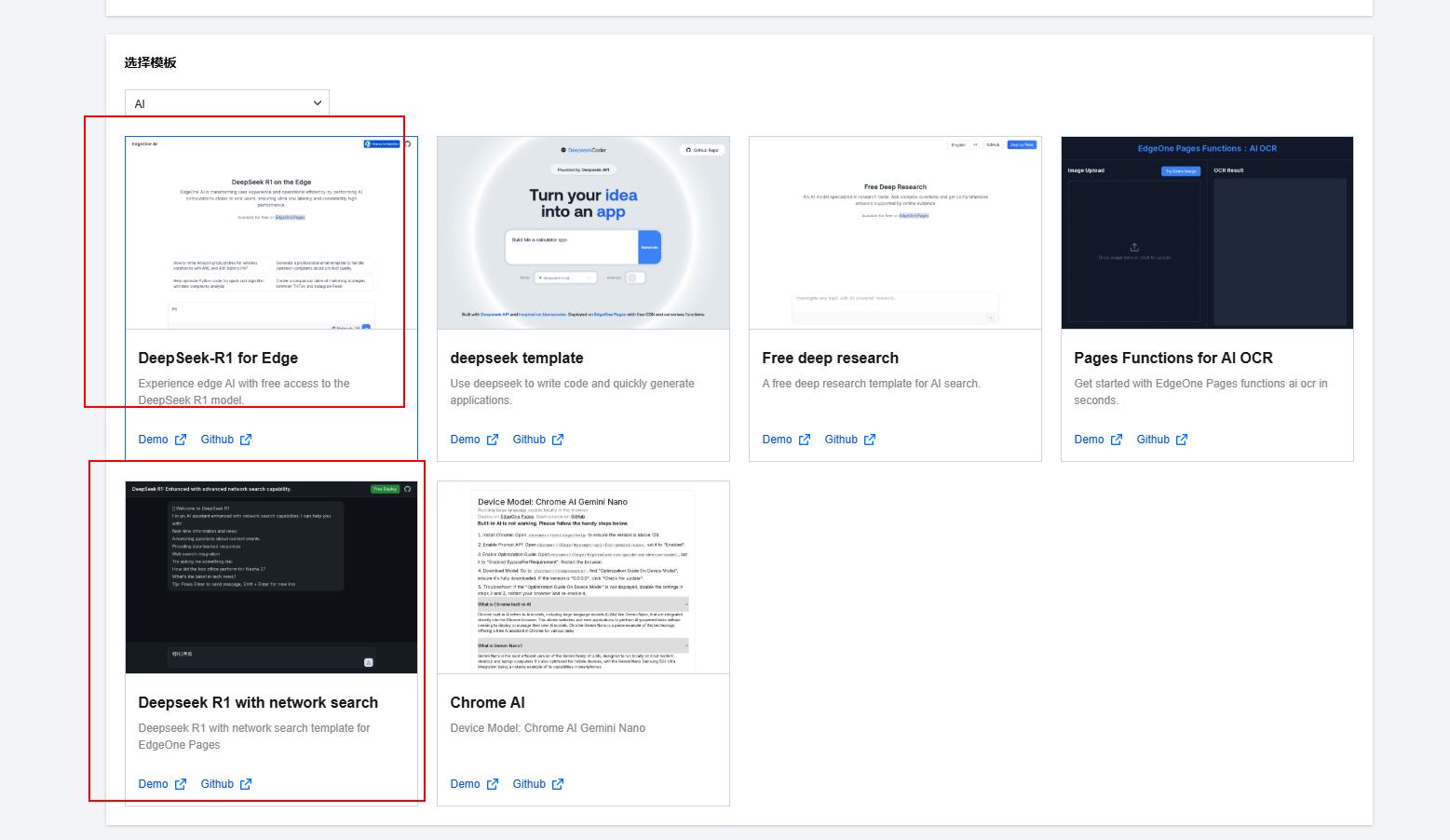1450x840 pixels.
Task: Click external-link icon beside AI OCR Github
Action: 1182,440
